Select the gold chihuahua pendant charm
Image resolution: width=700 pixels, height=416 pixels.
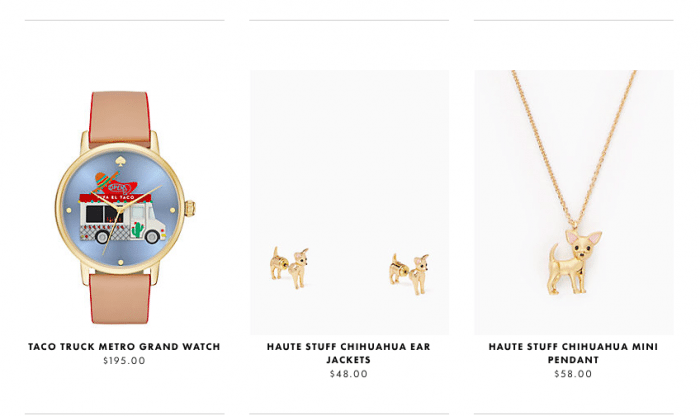pyautogui.click(x=574, y=262)
